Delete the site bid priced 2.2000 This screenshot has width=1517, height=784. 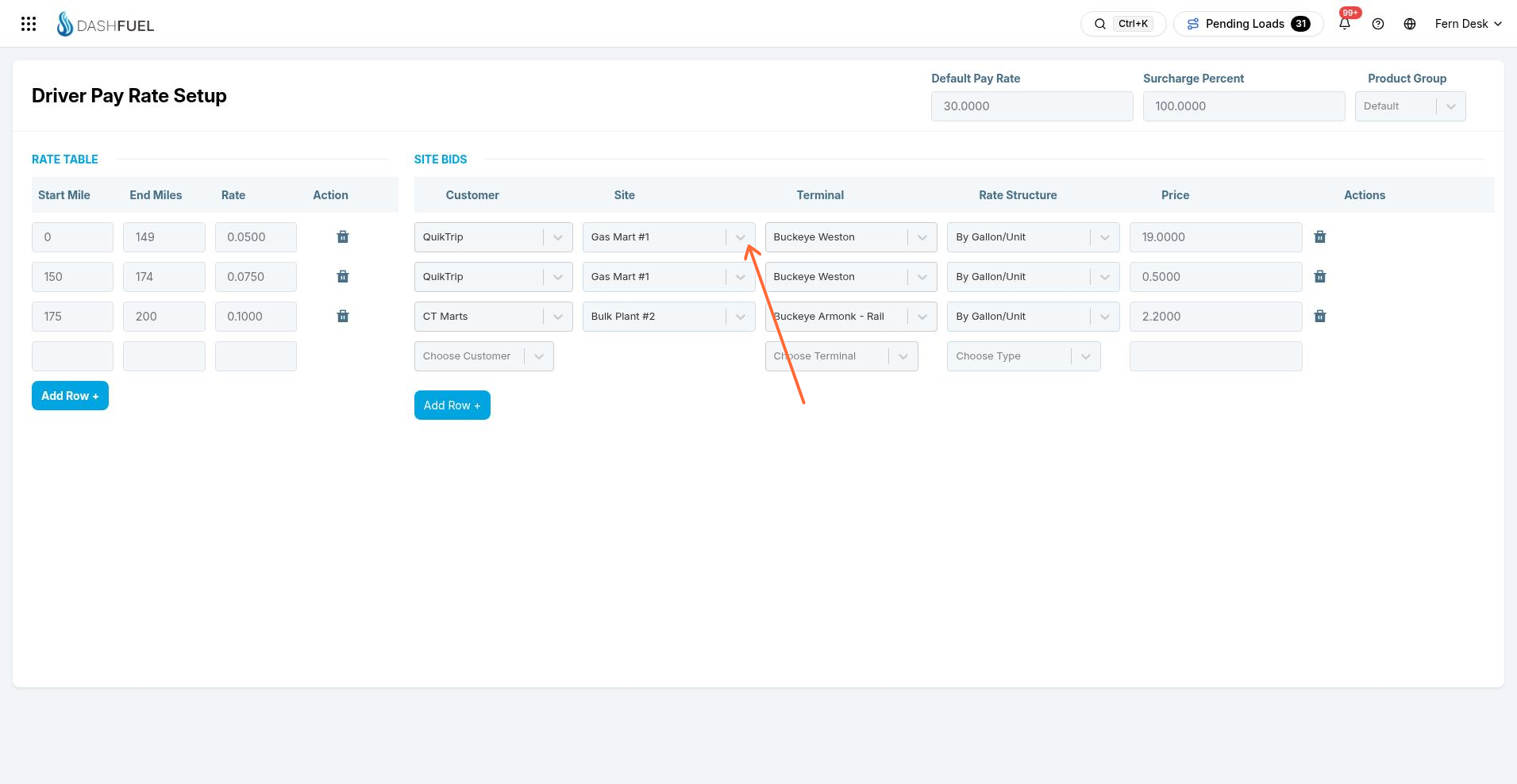(x=1320, y=317)
